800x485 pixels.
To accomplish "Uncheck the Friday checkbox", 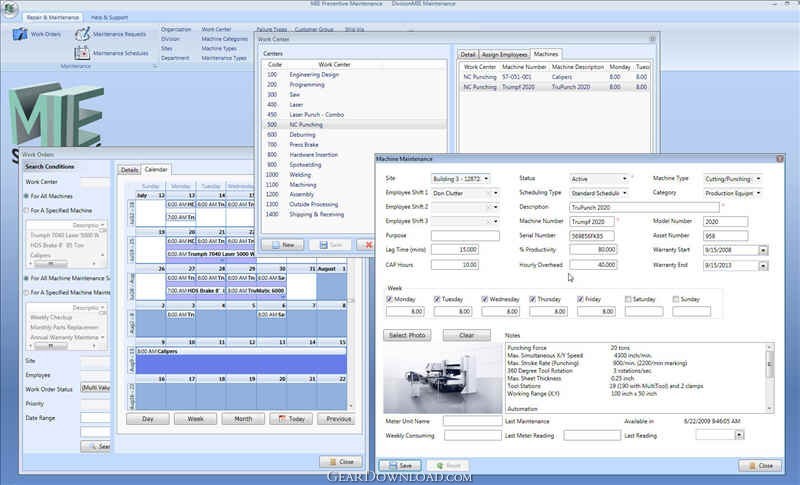I will pyautogui.click(x=580, y=299).
